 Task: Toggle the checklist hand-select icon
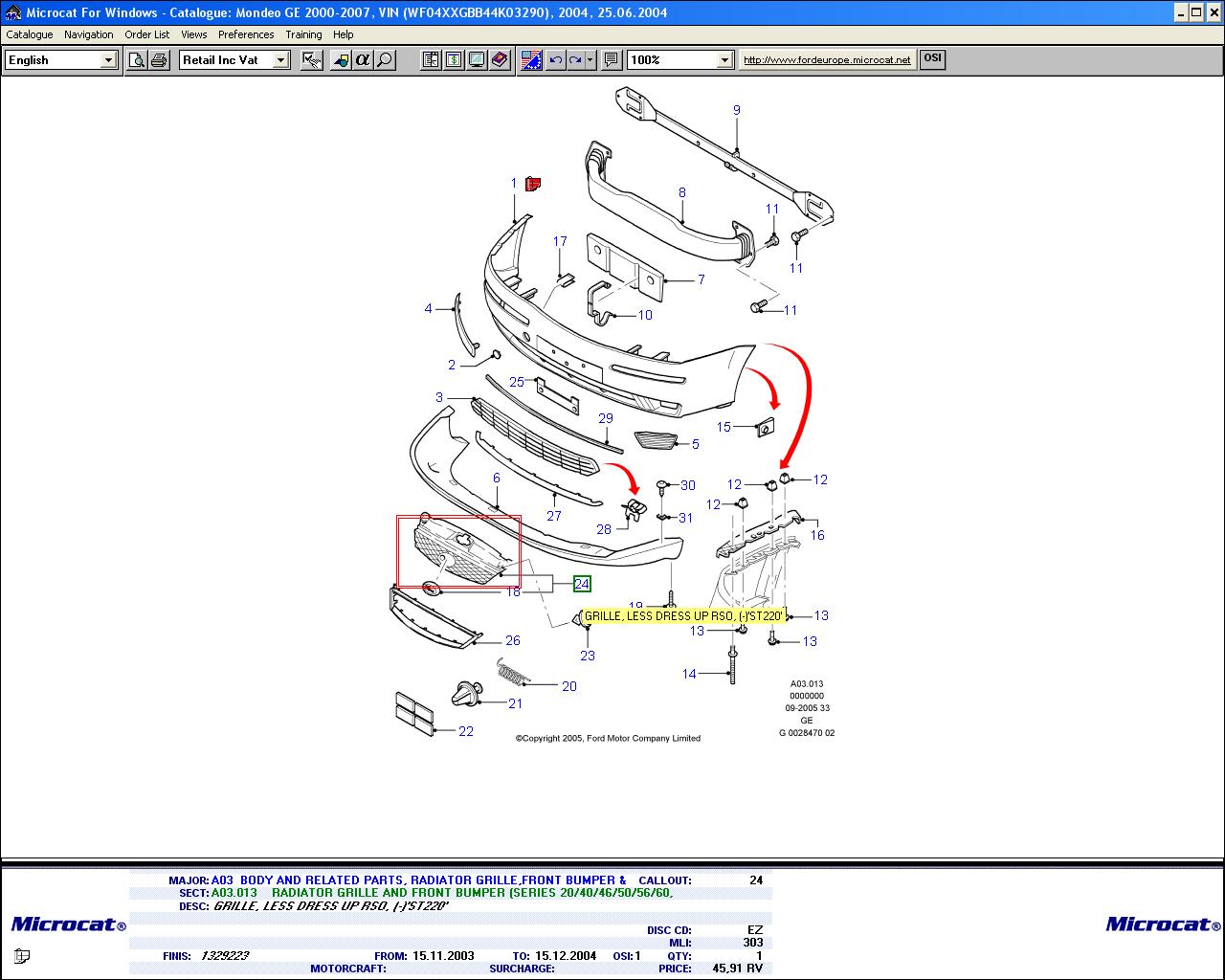(x=311, y=60)
